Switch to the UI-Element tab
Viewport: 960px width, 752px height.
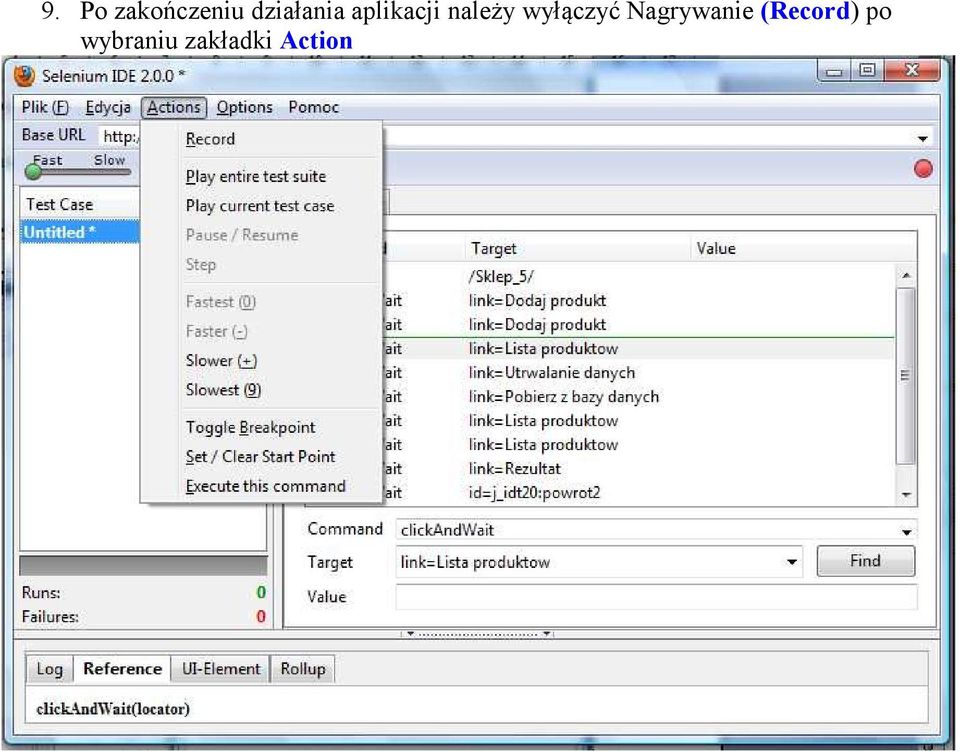pyautogui.click(x=221, y=669)
